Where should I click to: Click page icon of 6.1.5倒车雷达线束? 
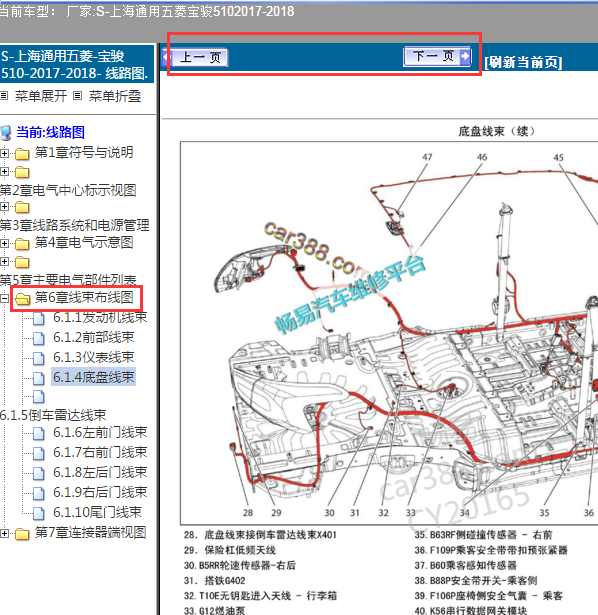tap(38, 397)
